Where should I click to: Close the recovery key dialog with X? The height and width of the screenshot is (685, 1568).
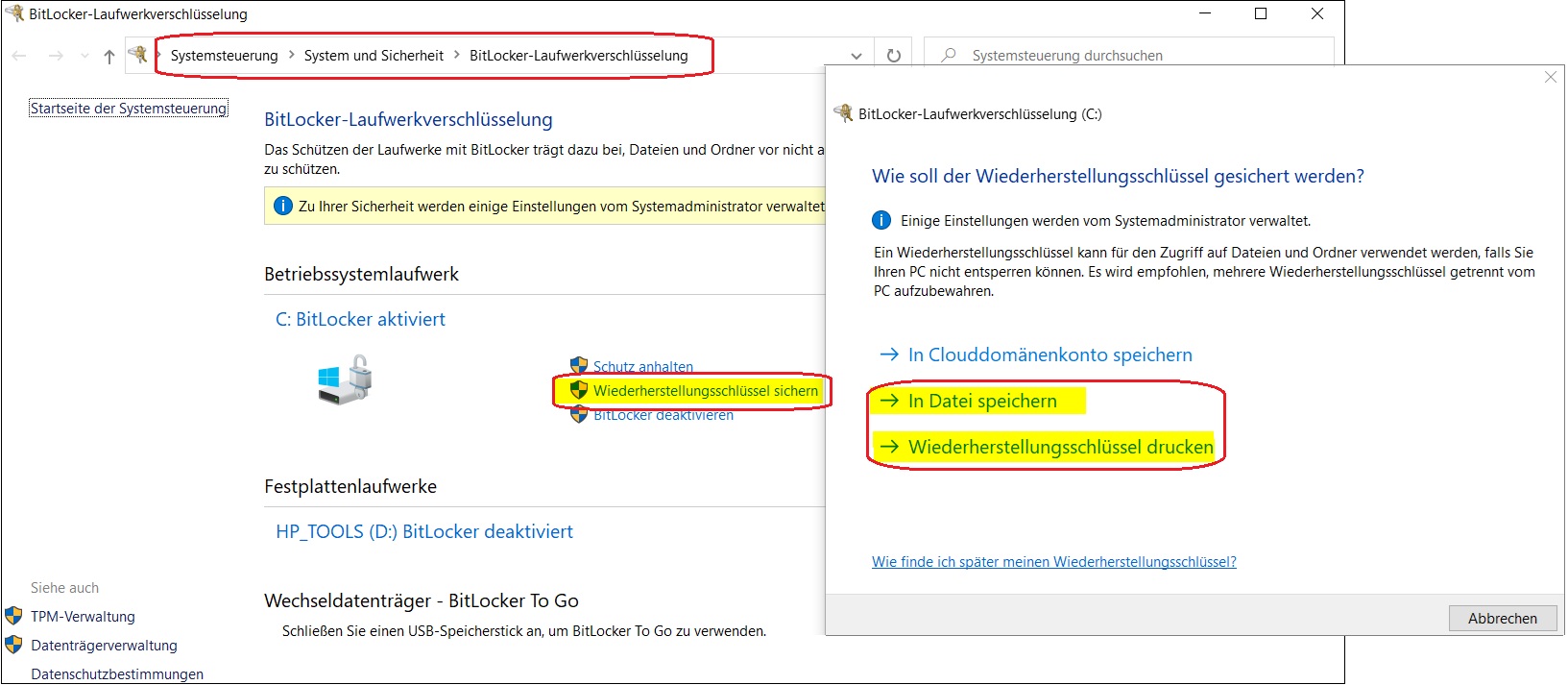1550,78
